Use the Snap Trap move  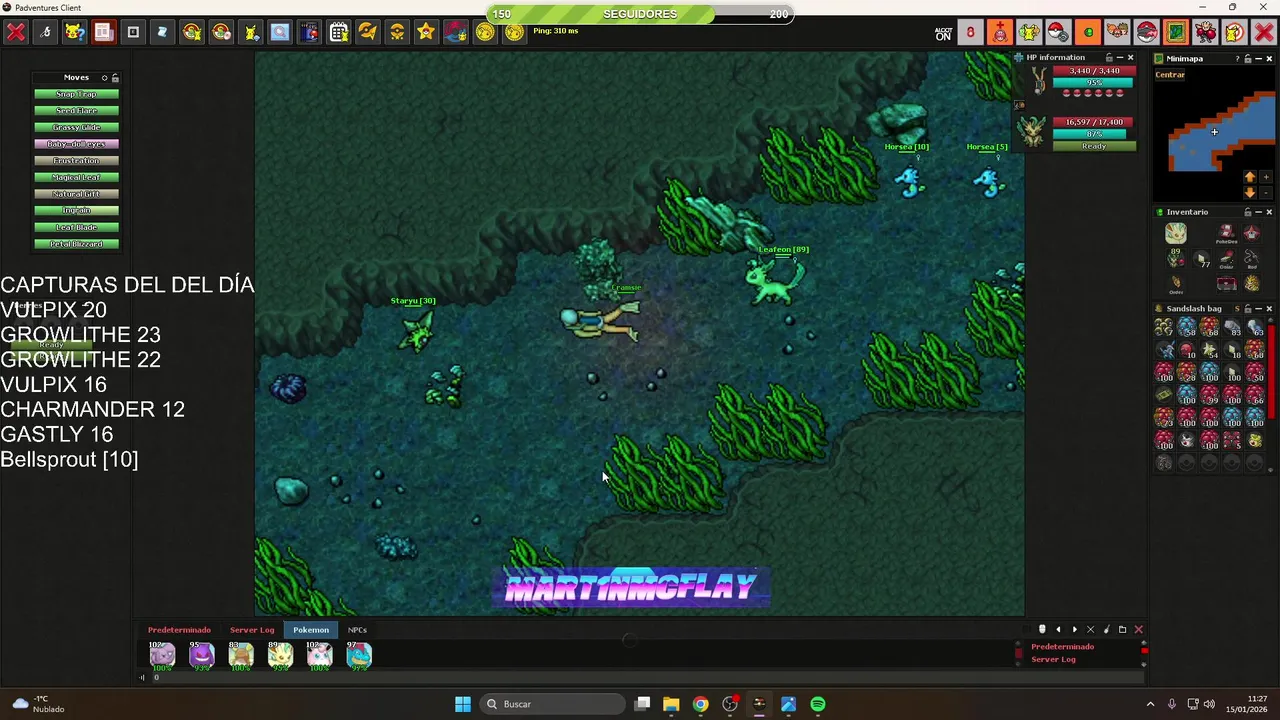click(76, 94)
